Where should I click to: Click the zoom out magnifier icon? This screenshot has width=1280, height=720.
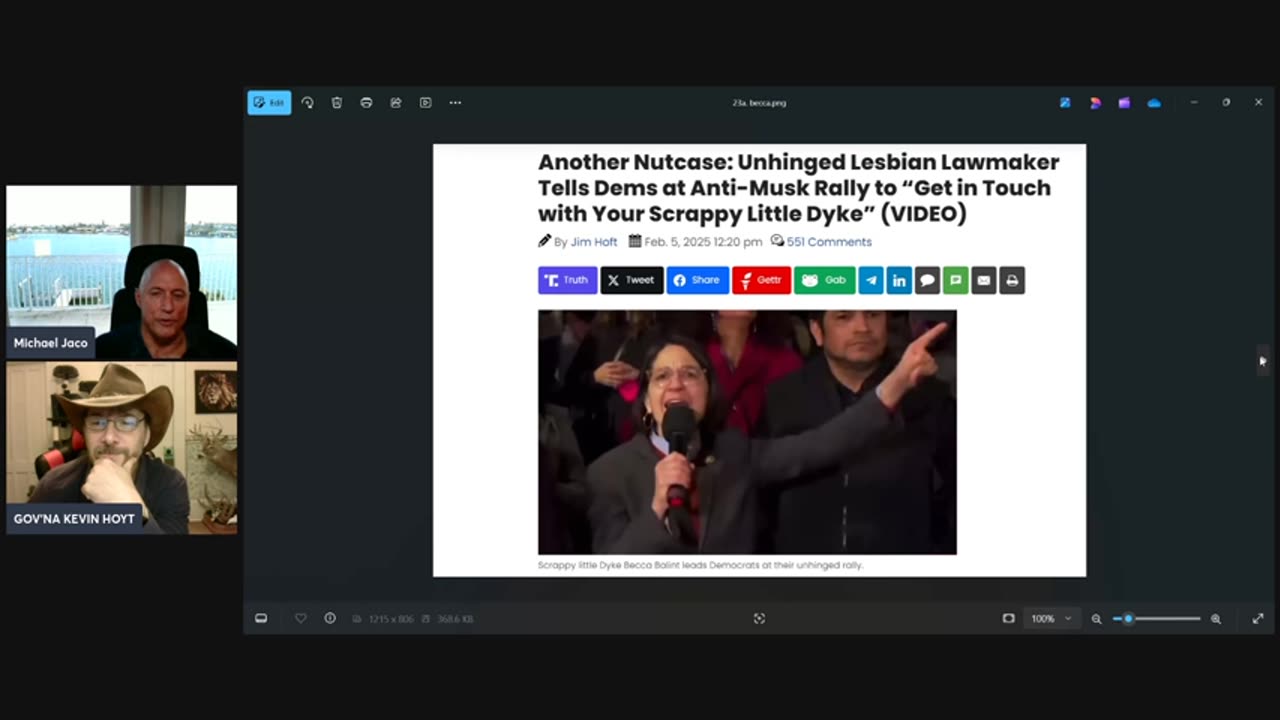coord(1096,619)
